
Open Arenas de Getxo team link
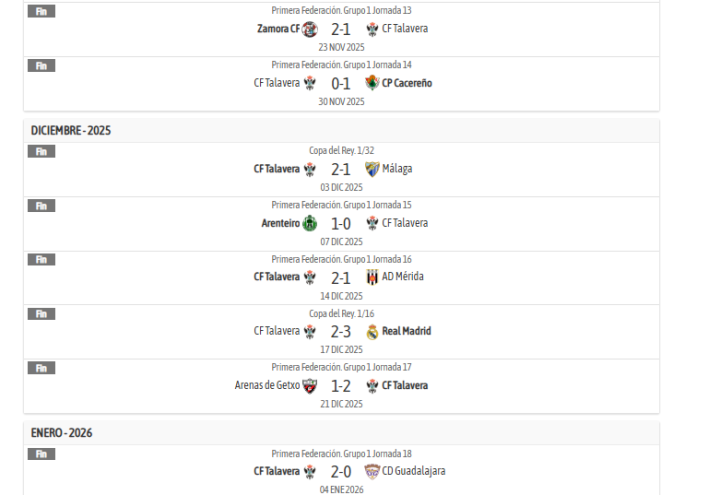click(x=267, y=385)
